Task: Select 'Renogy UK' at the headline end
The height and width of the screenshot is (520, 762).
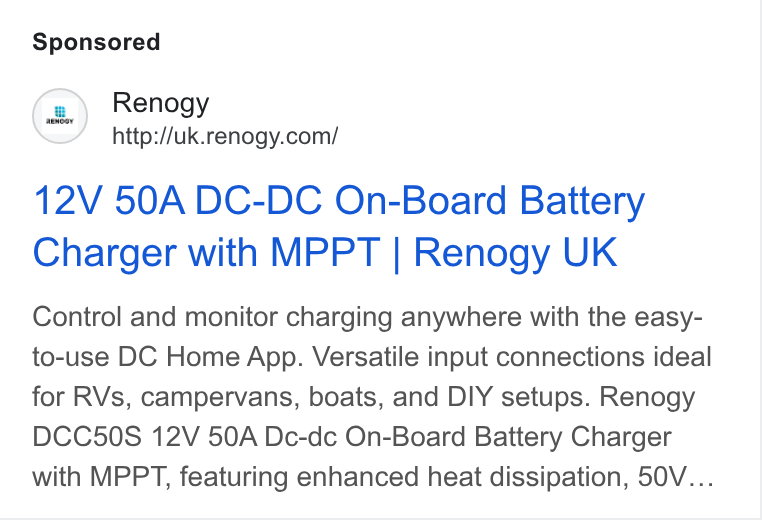Action: point(516,252)
